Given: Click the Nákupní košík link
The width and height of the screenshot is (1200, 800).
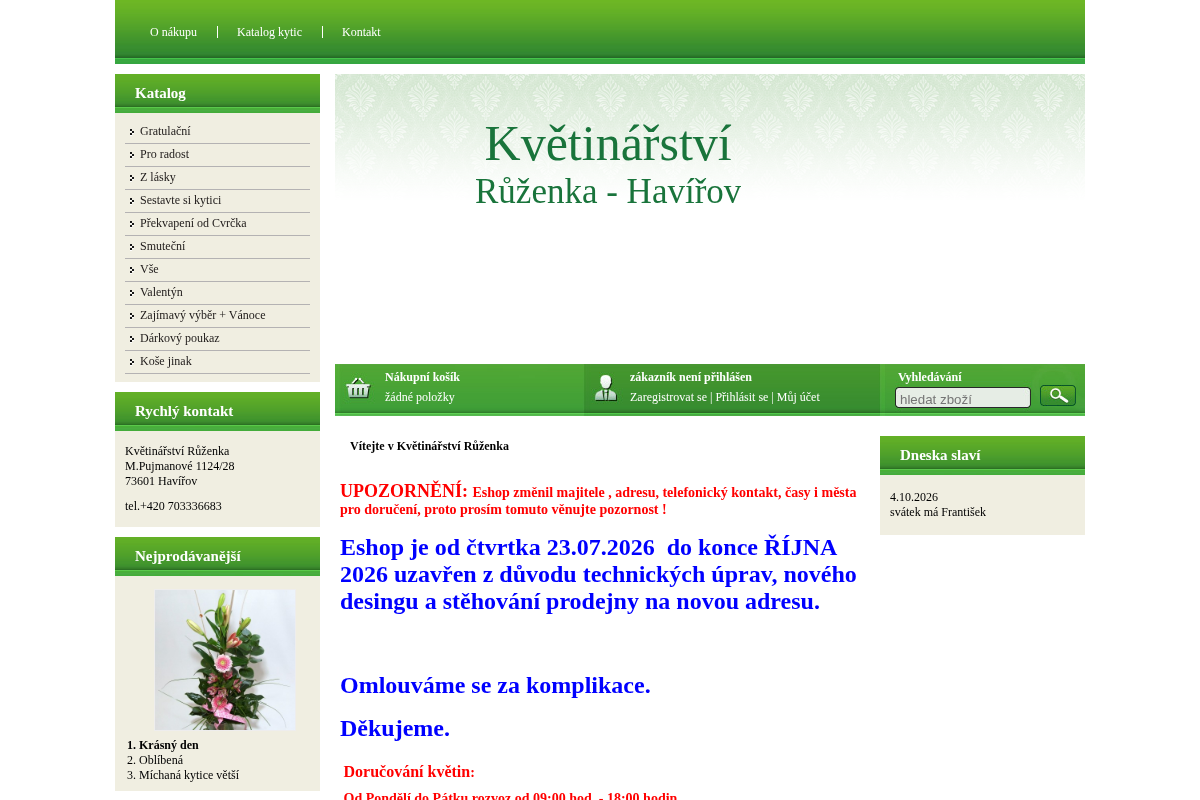Looking at the screenshot, I should (422, 377).
